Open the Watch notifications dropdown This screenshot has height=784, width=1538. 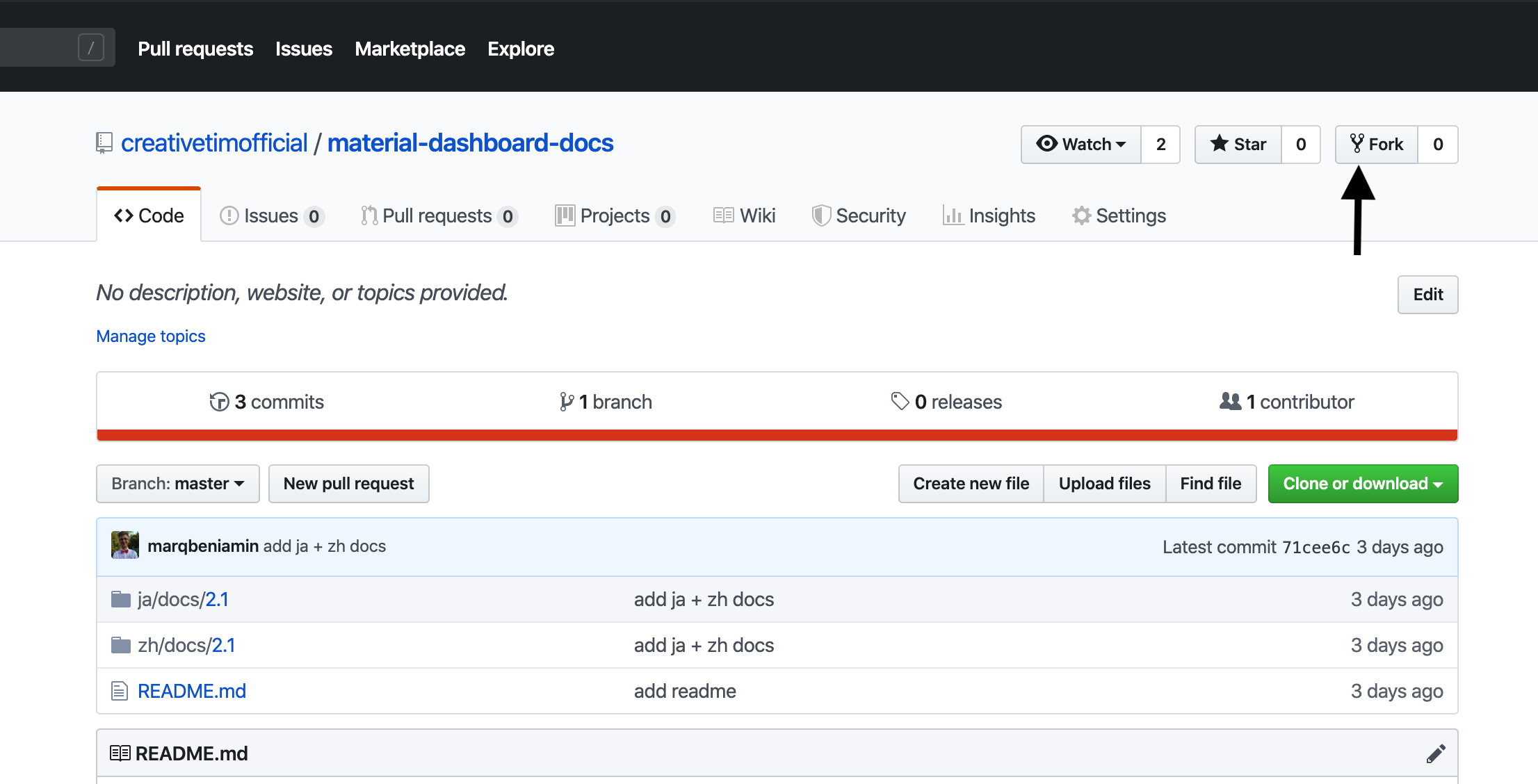[x=1081, y=144]
